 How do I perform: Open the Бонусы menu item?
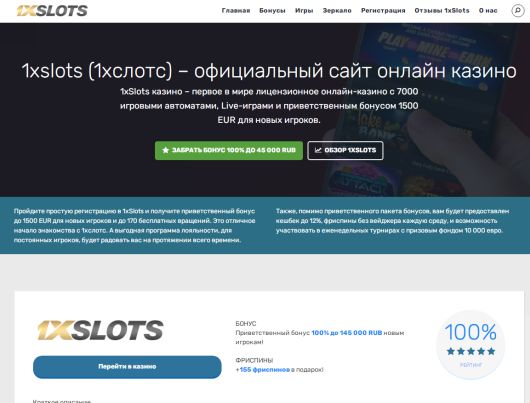click(x=272, y=10)
